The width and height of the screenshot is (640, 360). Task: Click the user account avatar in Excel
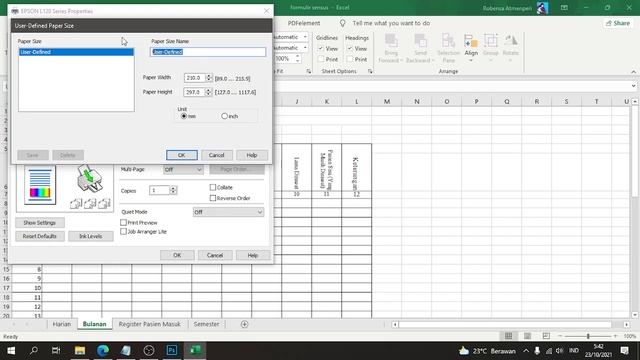[x=542, y=8]
